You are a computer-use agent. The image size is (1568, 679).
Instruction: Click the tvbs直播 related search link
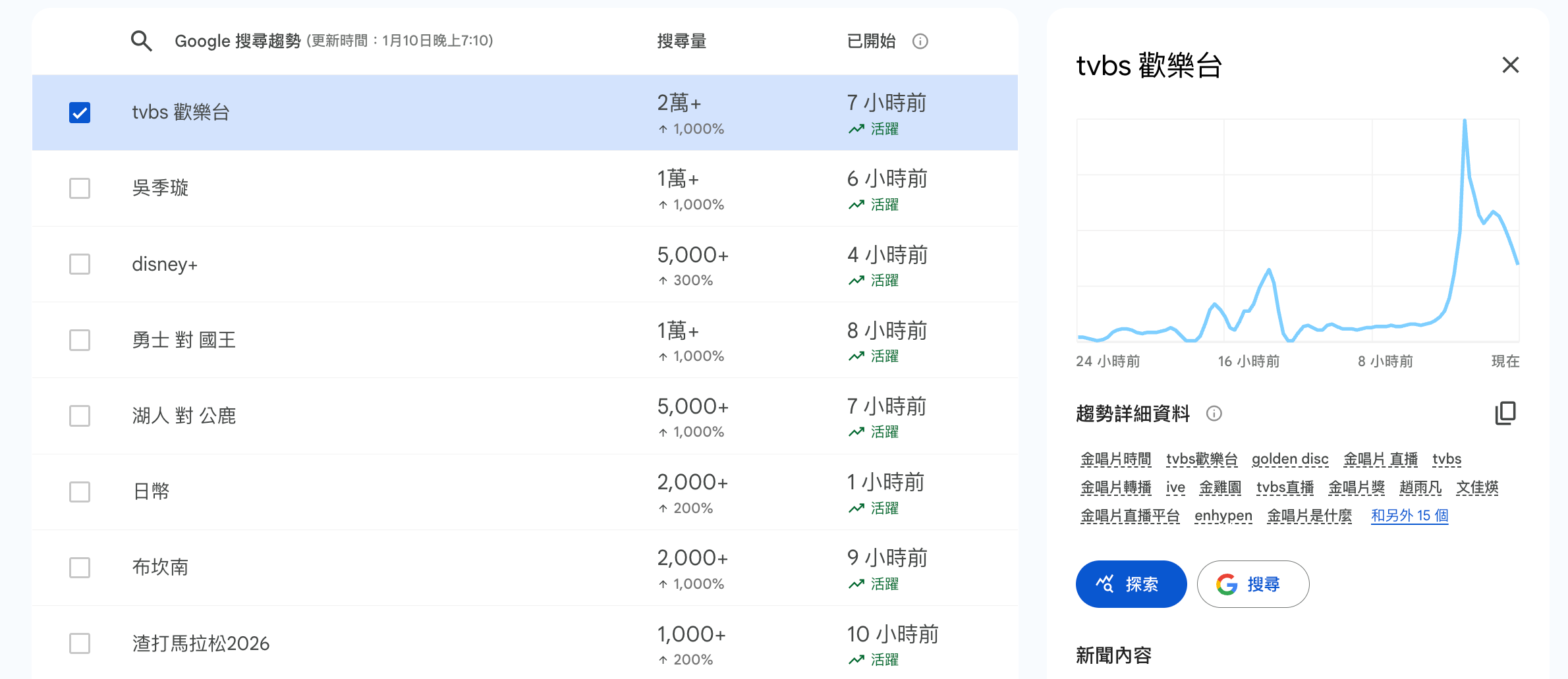click(x=1285, y=487)
